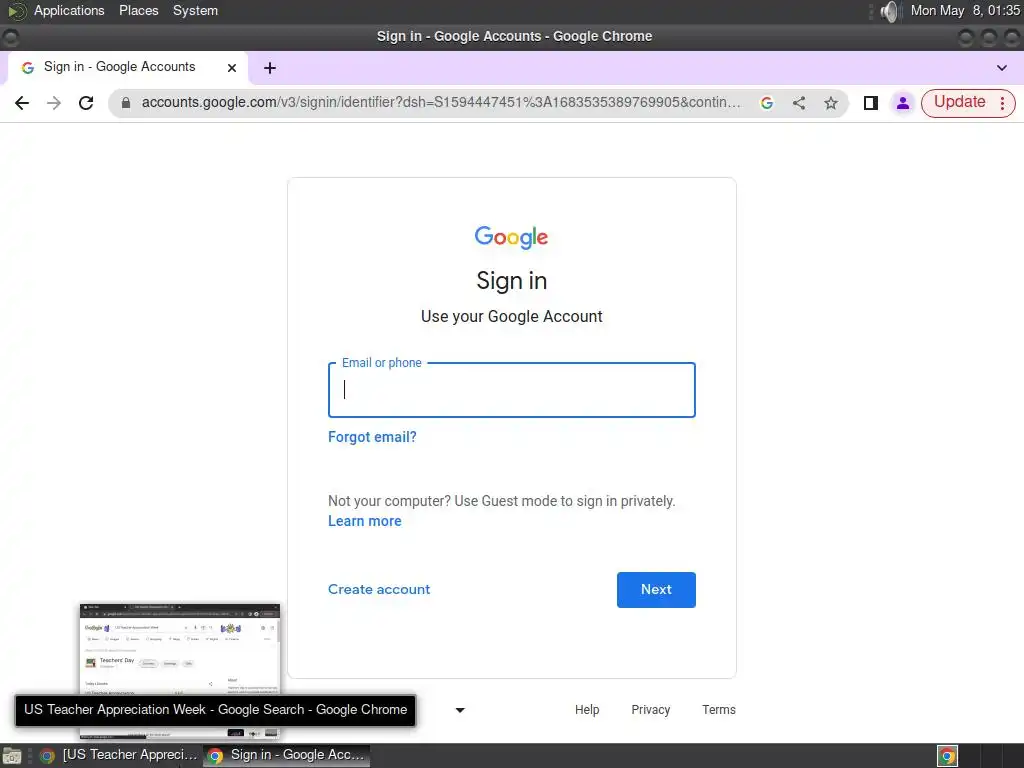This screenshot has width=1024, height=768.
Task: Expand the tab search chevron
Action: (x=1002, y=68)
